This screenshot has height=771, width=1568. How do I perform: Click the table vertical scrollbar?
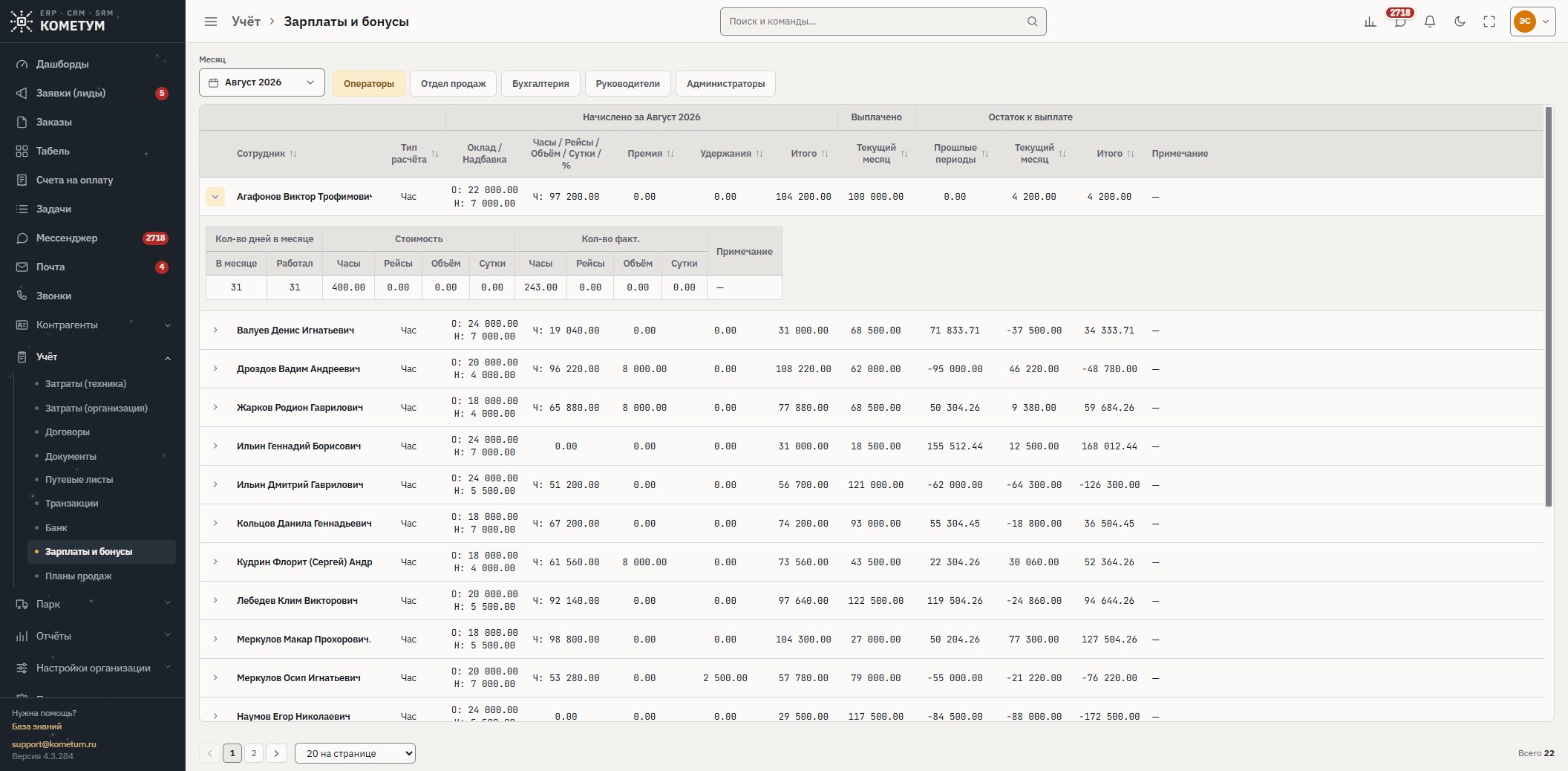pos(1549,307)
